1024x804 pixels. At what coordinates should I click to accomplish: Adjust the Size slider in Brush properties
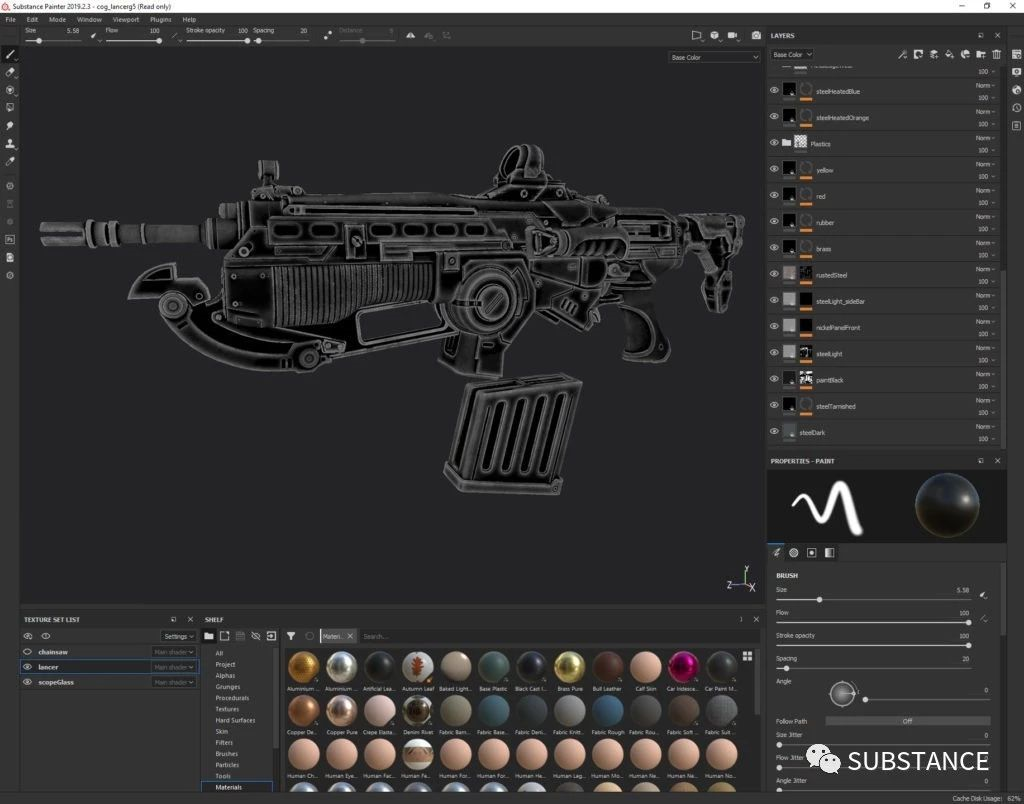tap(872, 600)
